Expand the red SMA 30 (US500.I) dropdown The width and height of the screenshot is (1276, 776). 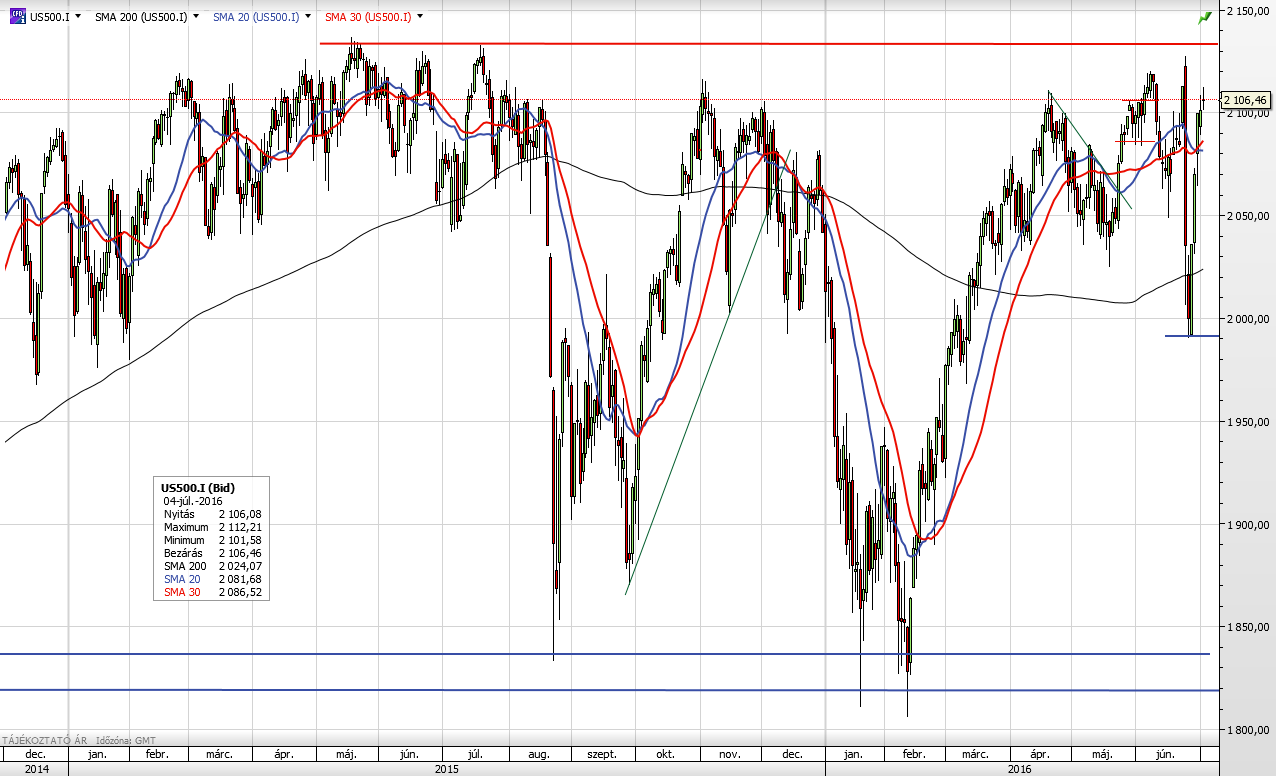[x=420, y=17]
